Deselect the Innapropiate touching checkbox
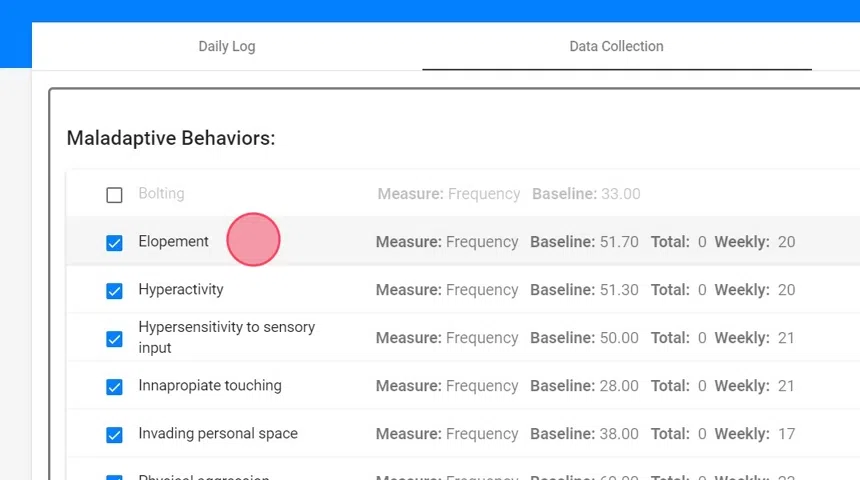The width and height of the screenshot is (860, 480). 114,387
